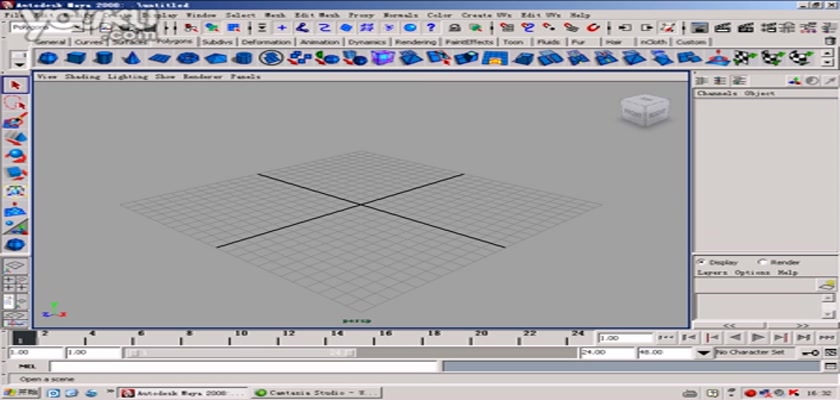The width and height of the screenshot is (840, 400).
Task: Click the shelf scroll down arrow
Action: click(x=828, y=62)
